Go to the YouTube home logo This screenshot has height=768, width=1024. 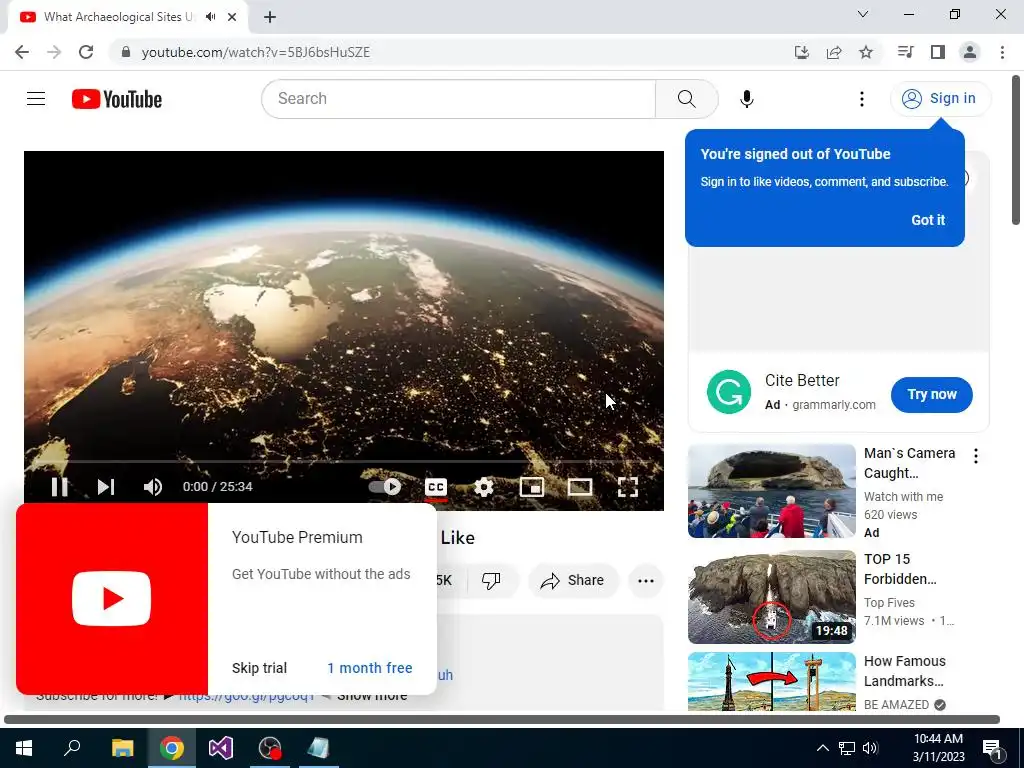pyautogui.click(x=117, y=99)
